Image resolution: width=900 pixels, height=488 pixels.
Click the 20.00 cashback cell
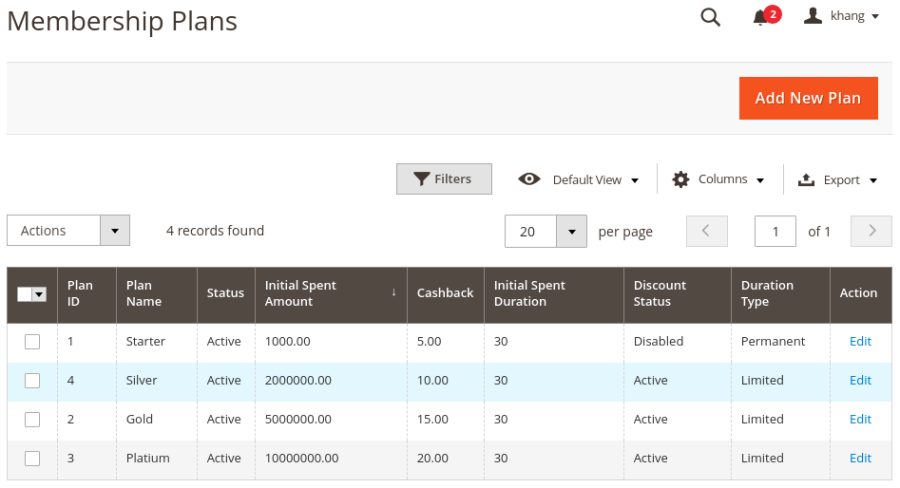coord(445,459)
